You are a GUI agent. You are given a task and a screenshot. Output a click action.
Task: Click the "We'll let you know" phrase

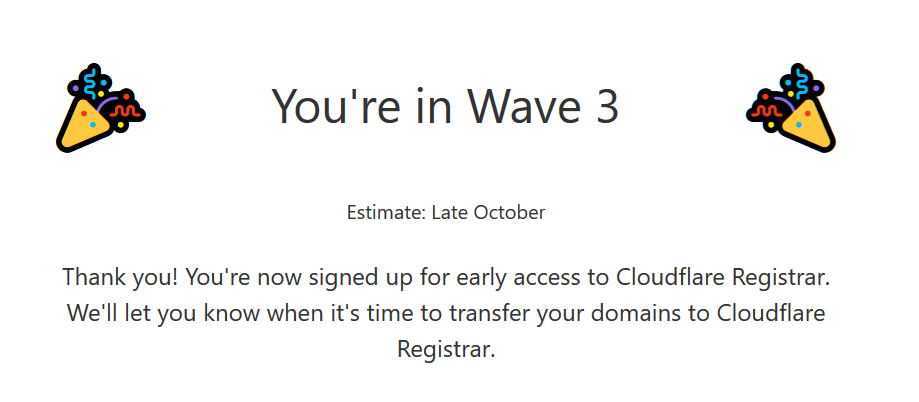(x=165, y=314)
